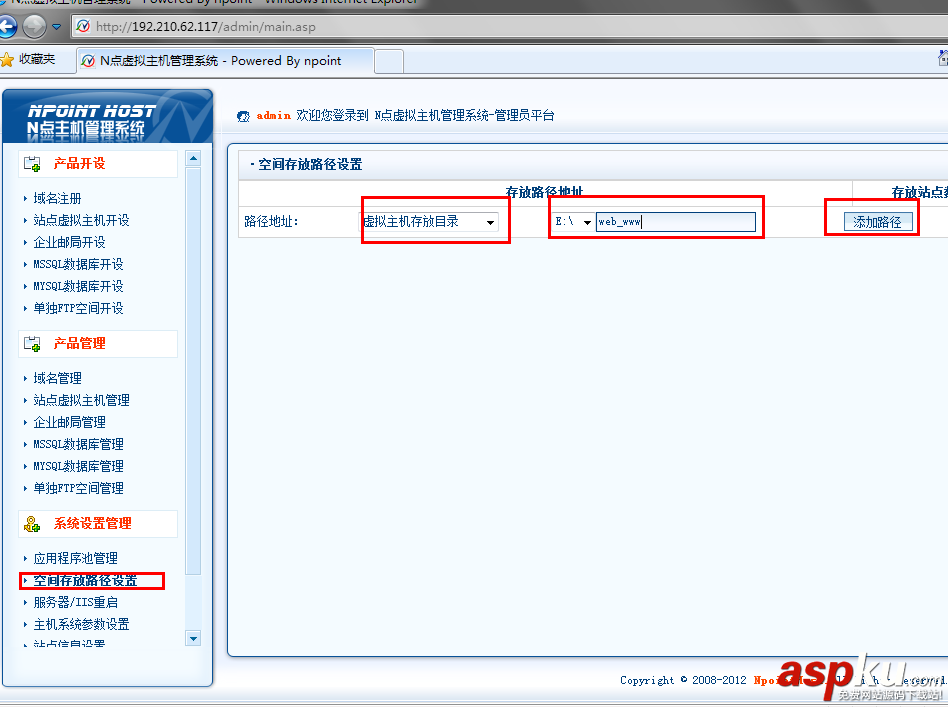Open 空间存放路径设置 link in sidebar
The height and width of the screenshot is (707, 948).
[85, 581]
